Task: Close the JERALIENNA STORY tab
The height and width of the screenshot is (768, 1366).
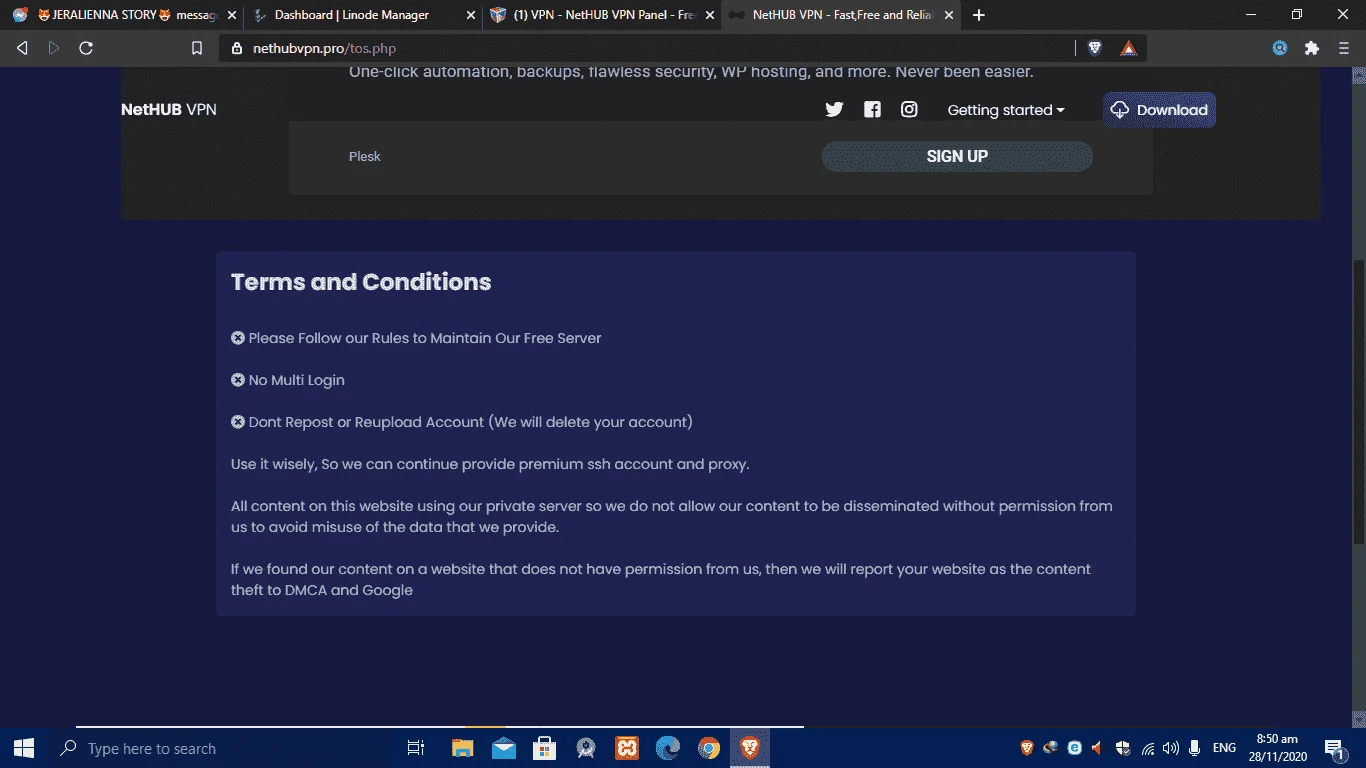Action: pyautogui.click(x=232, y=15)
